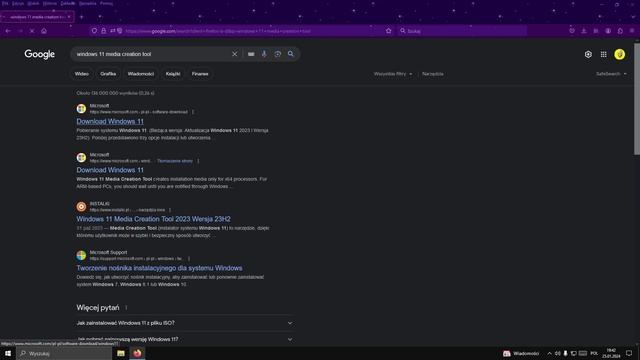Open the Google account avatar

pyautogui.click(x=620, y=54)
